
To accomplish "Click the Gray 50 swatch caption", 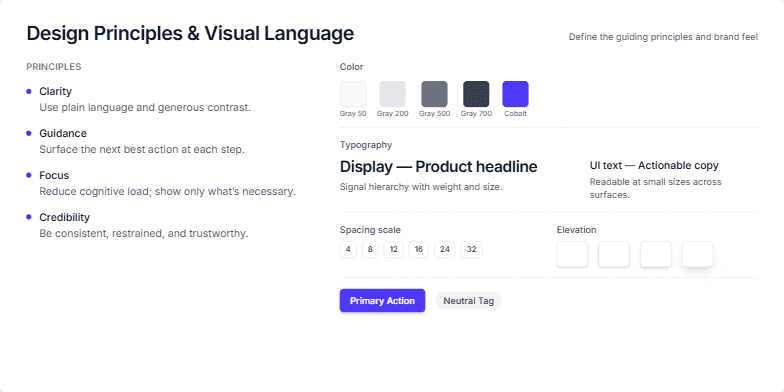I will 353,114.
